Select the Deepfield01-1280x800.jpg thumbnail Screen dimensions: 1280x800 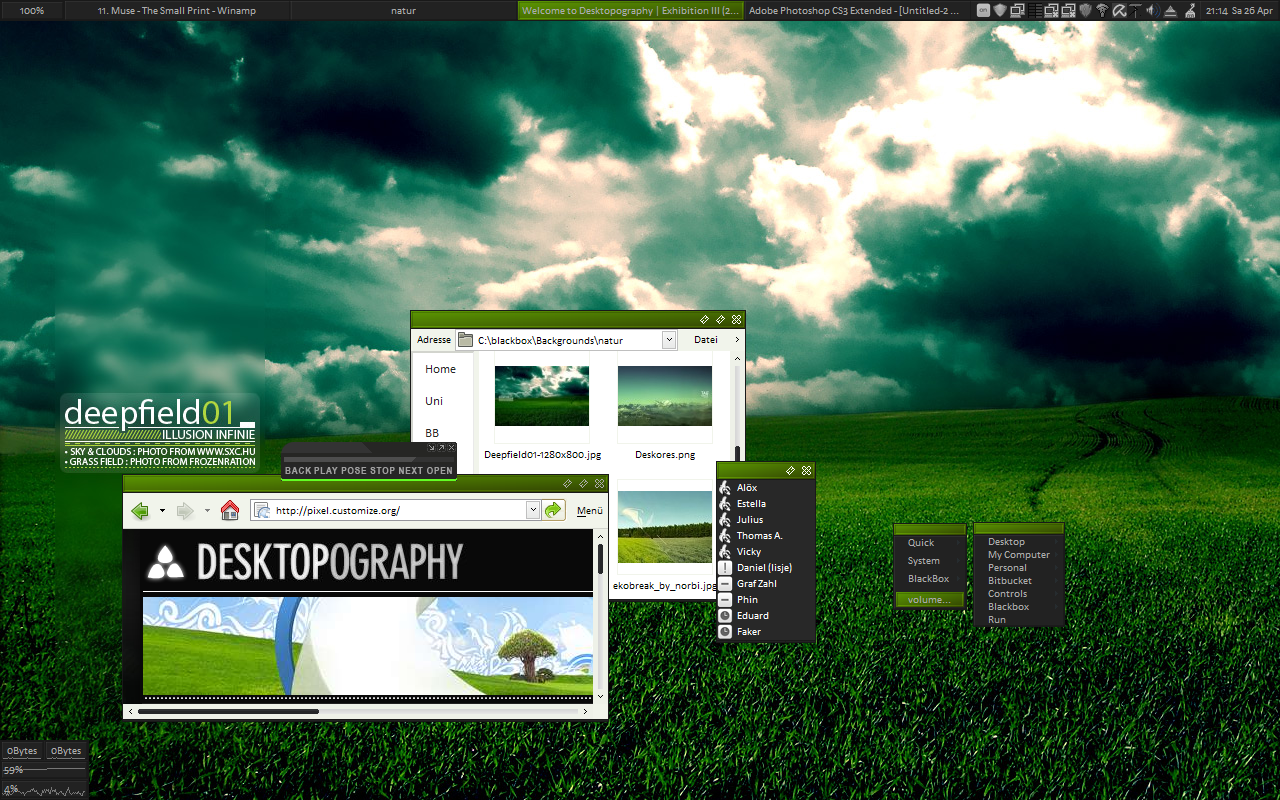[542, 396]
